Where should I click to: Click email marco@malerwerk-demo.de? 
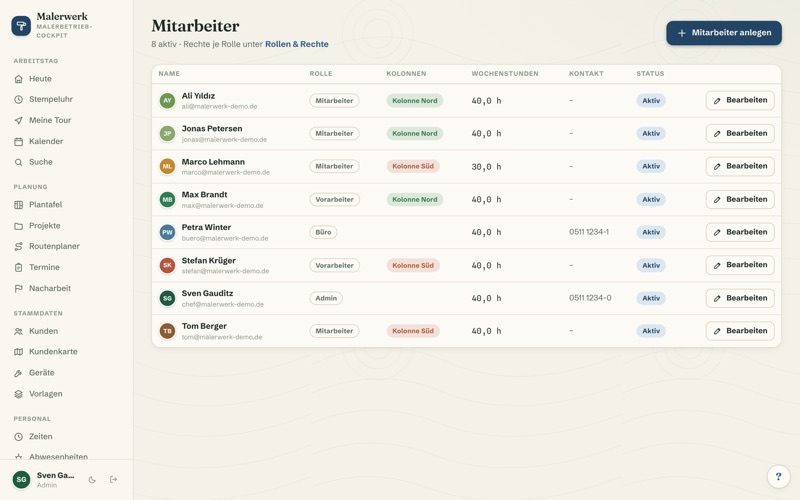(226, 172)
